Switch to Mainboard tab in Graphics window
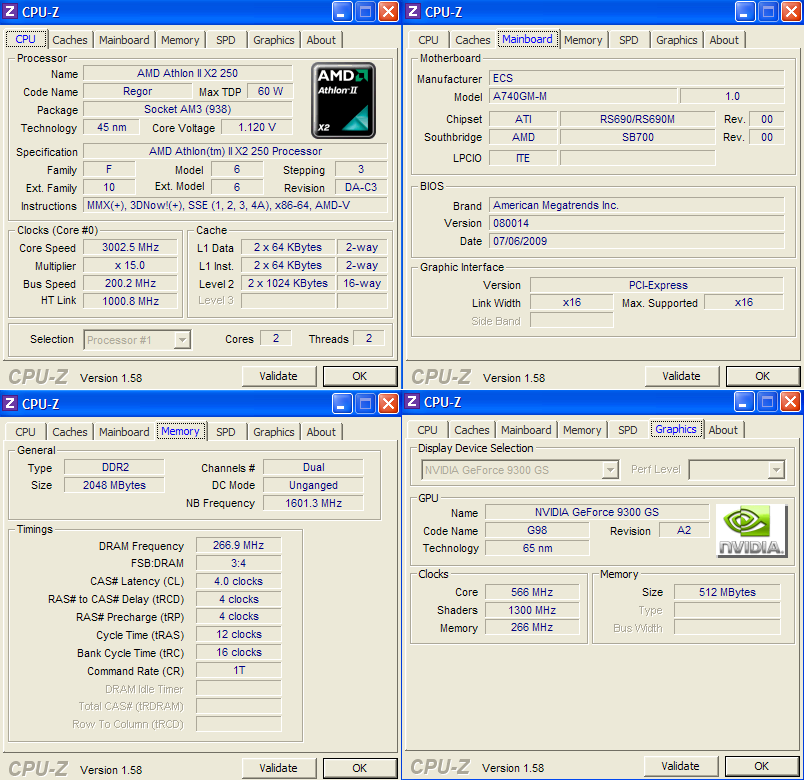 (x=526, y=430)
